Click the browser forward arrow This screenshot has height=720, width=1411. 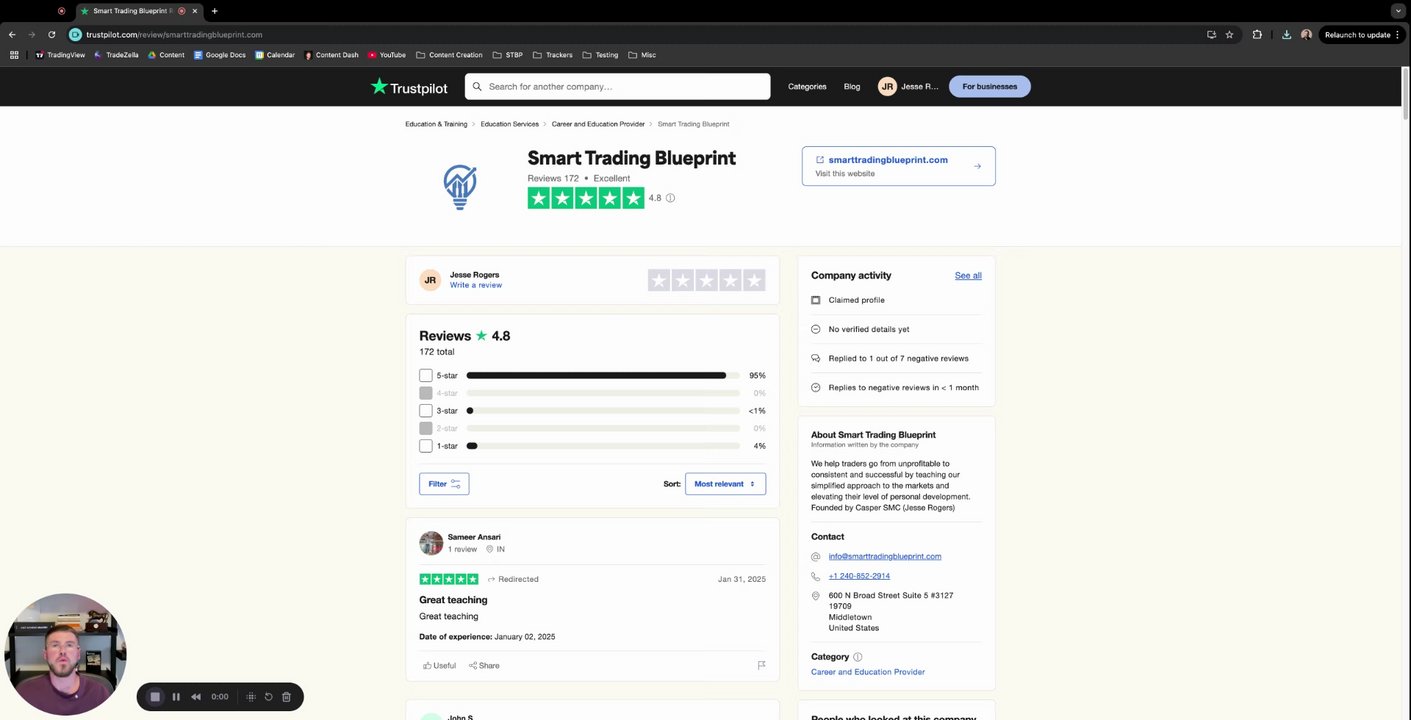tap(31, 34)
